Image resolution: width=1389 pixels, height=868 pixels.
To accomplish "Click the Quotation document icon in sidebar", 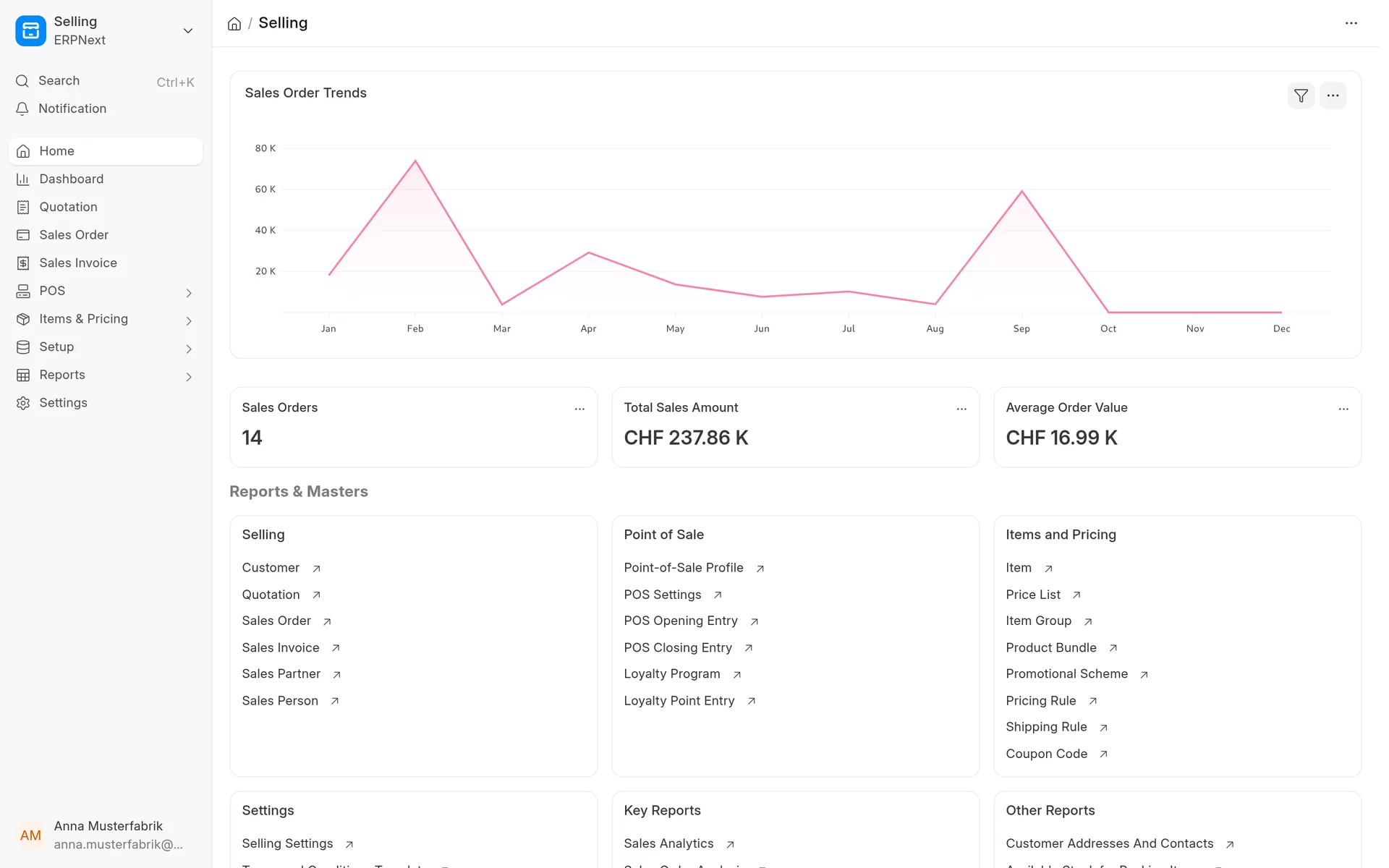I will (23, 208).
